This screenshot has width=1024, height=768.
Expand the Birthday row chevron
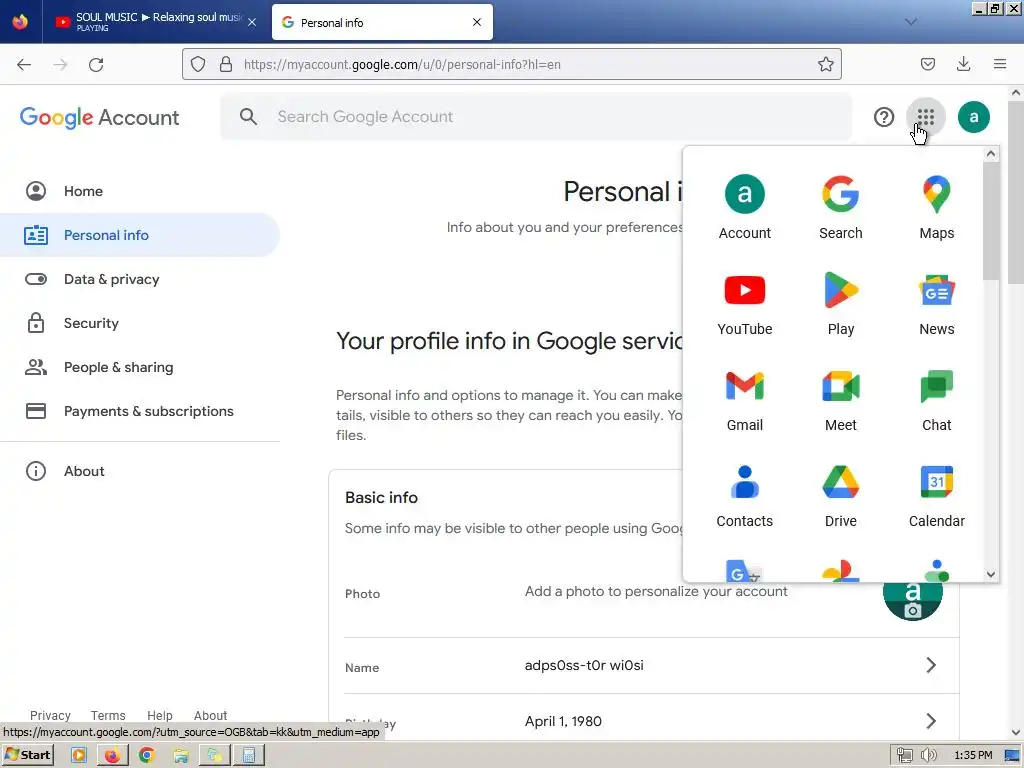pos(931,721)
